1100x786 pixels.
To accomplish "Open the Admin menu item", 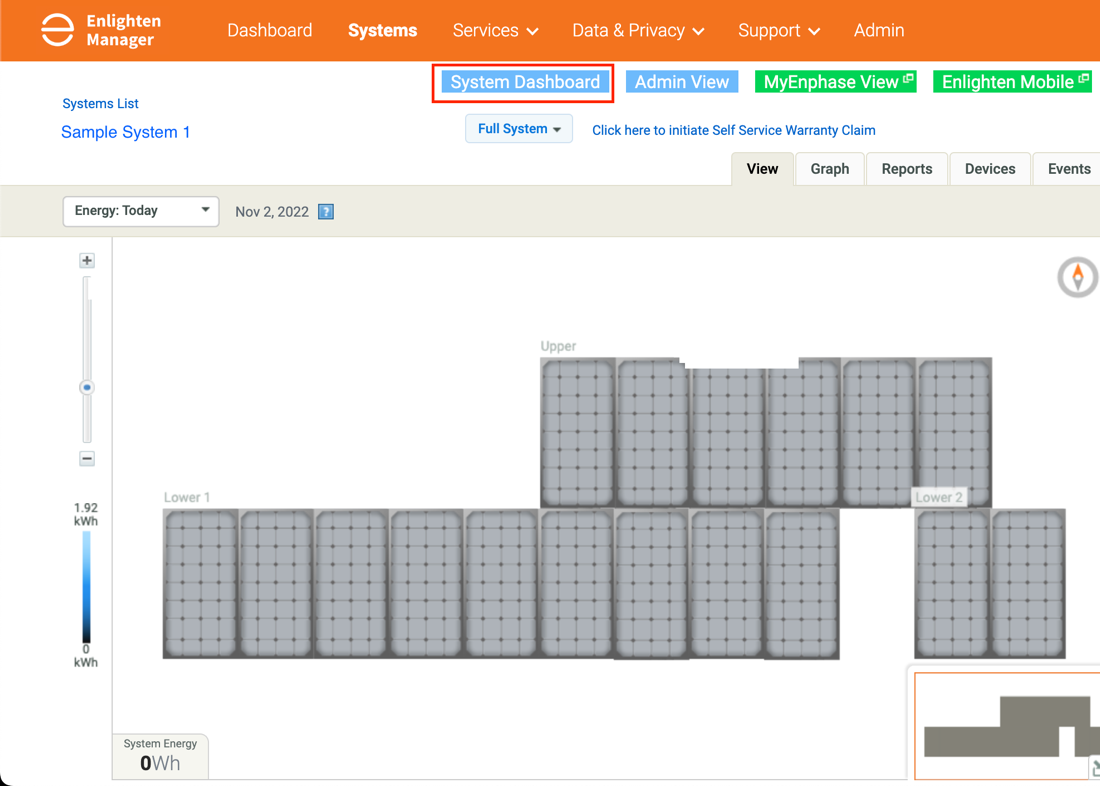I will 879,30.
